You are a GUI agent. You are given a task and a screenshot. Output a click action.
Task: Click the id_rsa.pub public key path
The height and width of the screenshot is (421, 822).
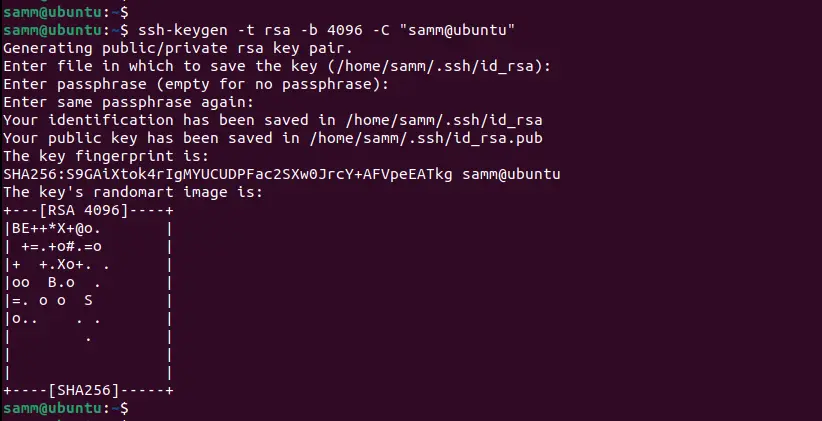coord(426,138)
